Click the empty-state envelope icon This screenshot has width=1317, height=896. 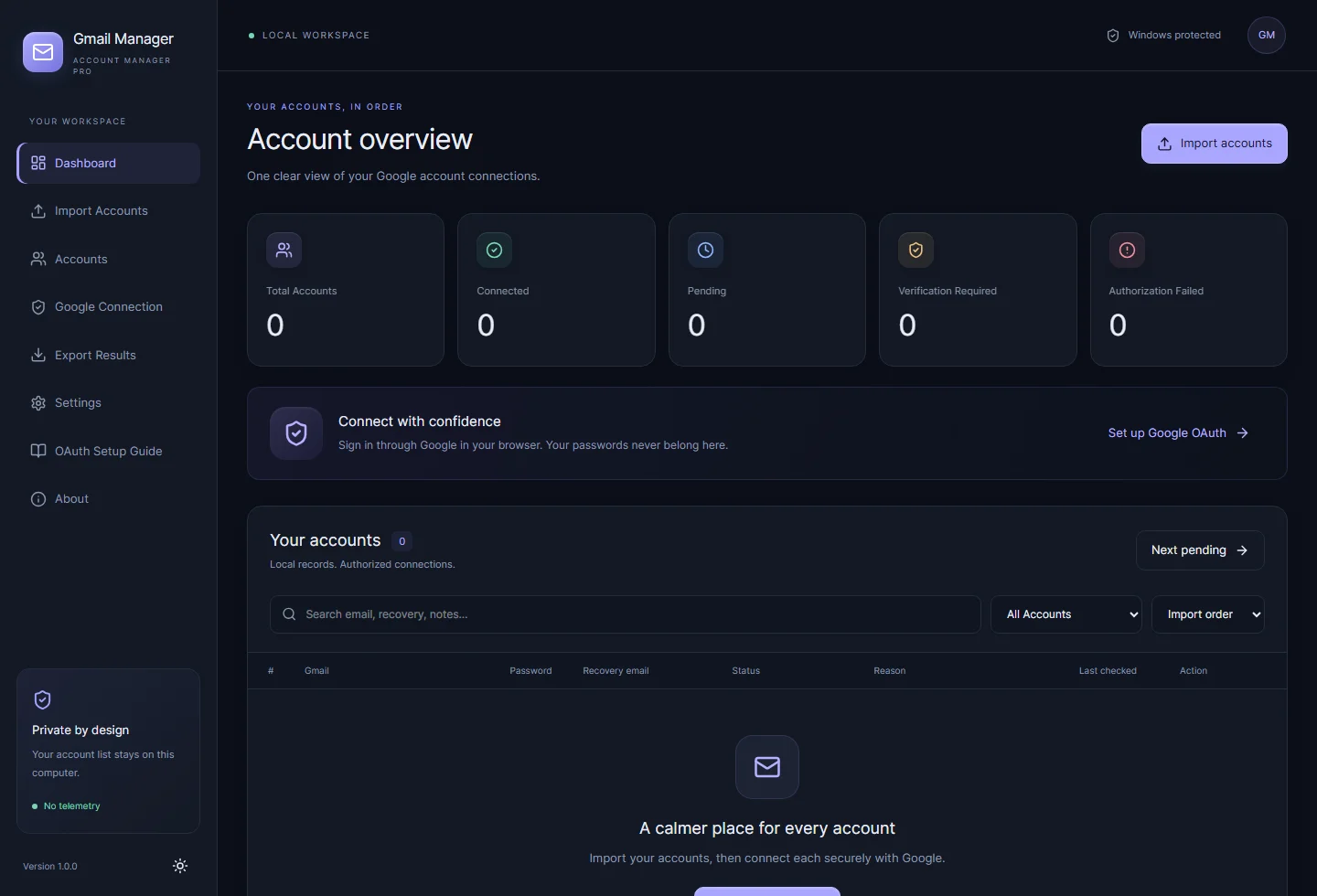coord(767,767)
